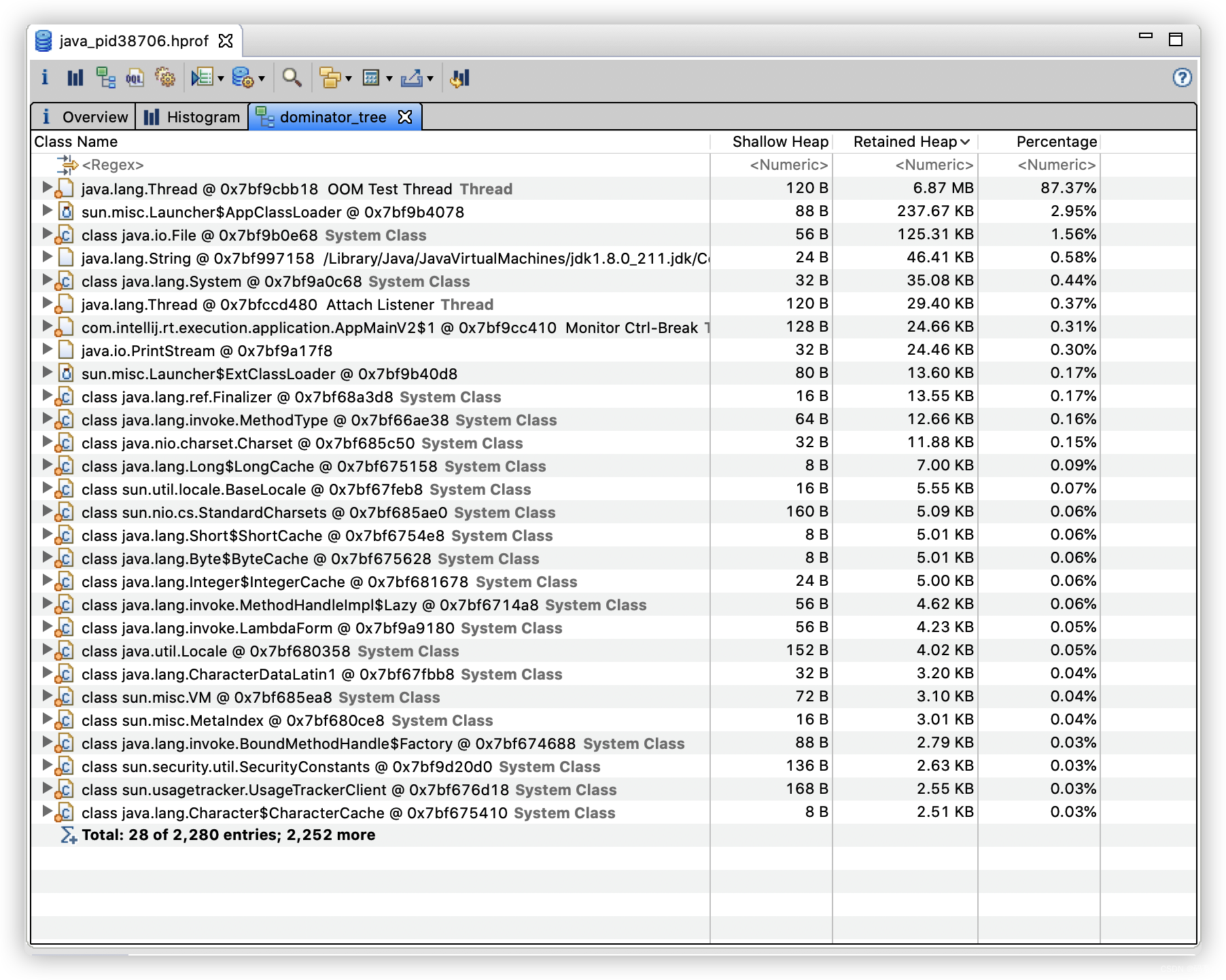Expand the Character$CharacterCache row
This screenshot has height=980, width=1226.
pyautogui.click(x=46, y=811)
